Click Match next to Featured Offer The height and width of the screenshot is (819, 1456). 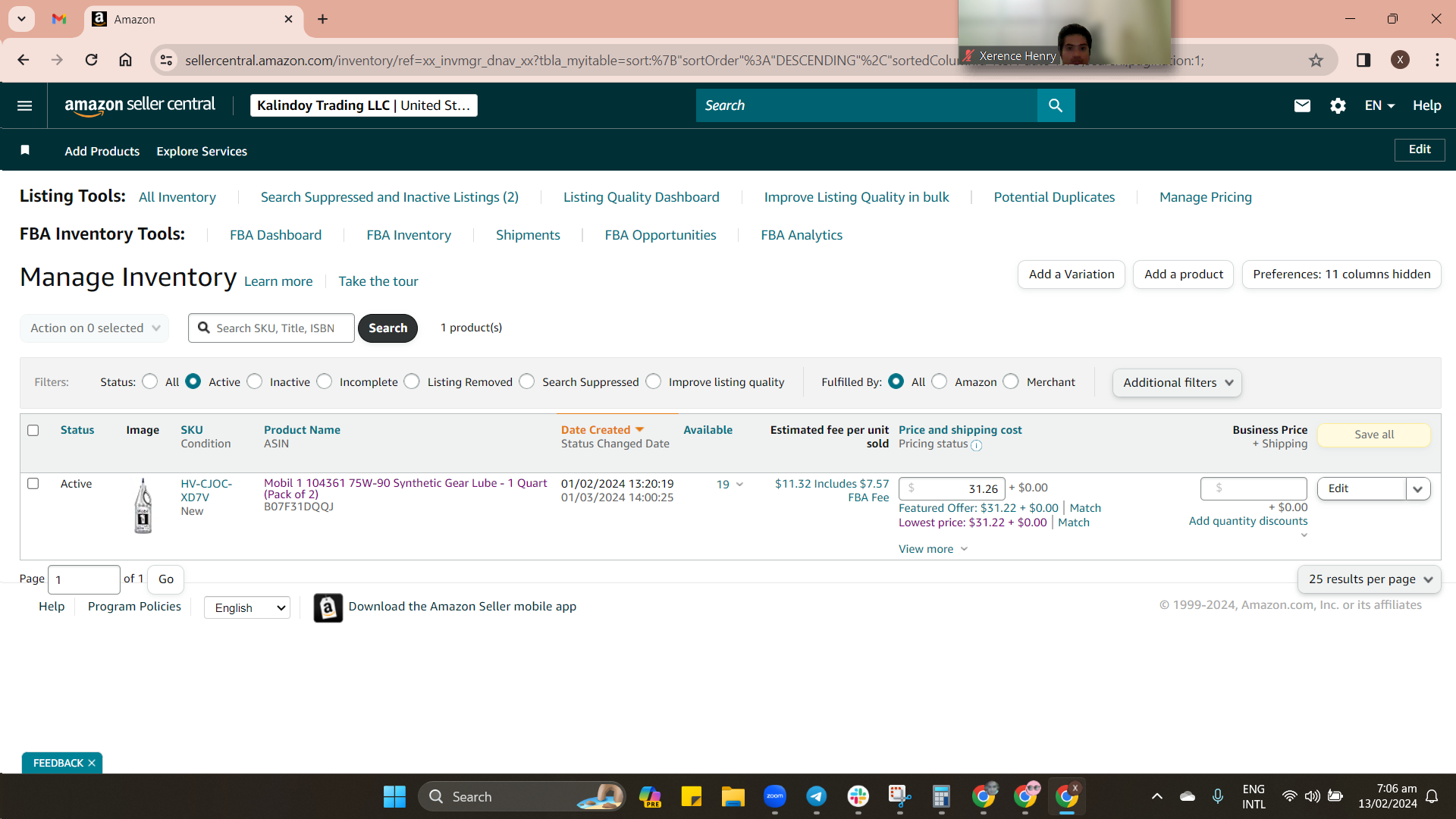click(1085, 508)
